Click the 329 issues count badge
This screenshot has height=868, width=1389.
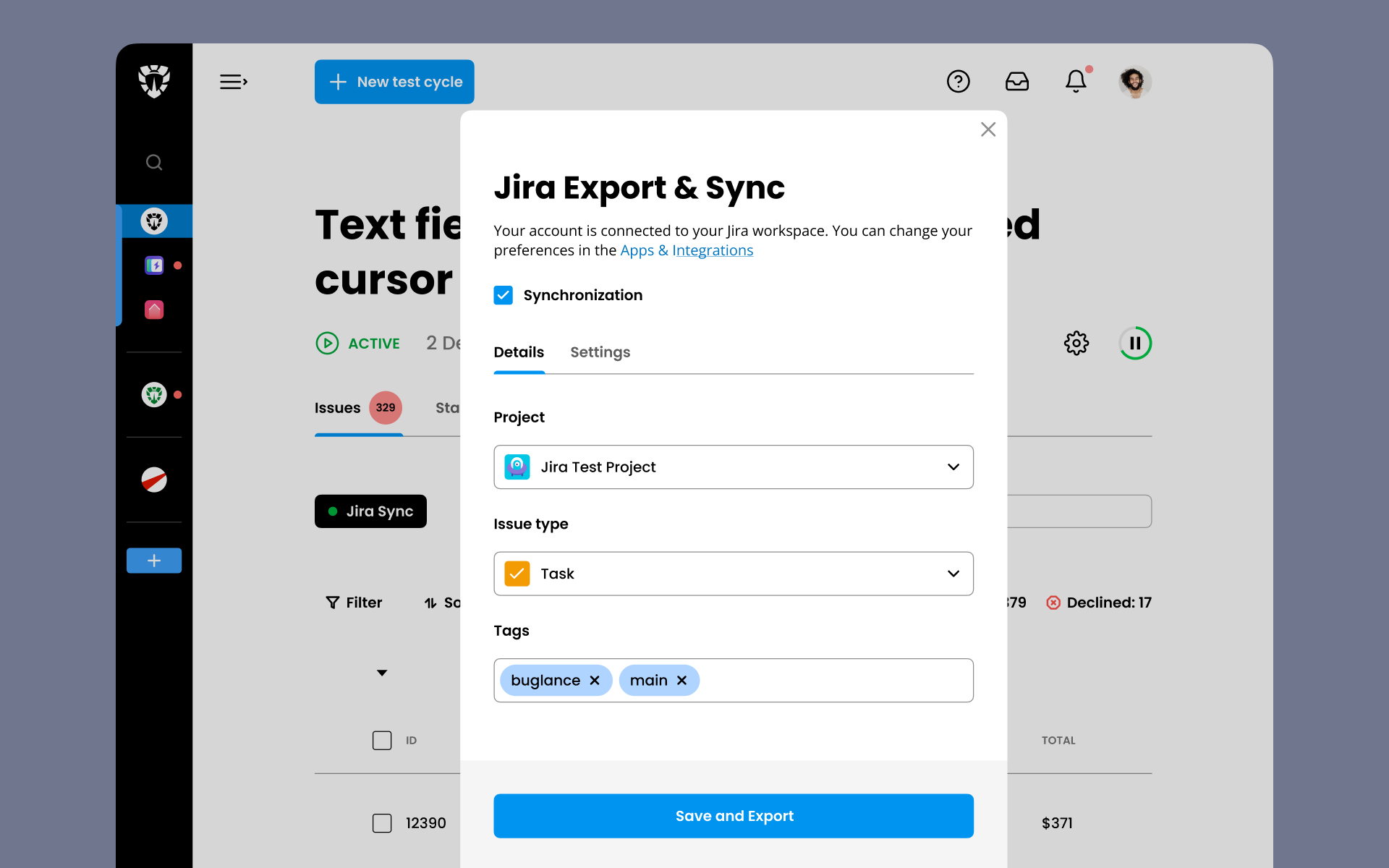click(386, 408)
